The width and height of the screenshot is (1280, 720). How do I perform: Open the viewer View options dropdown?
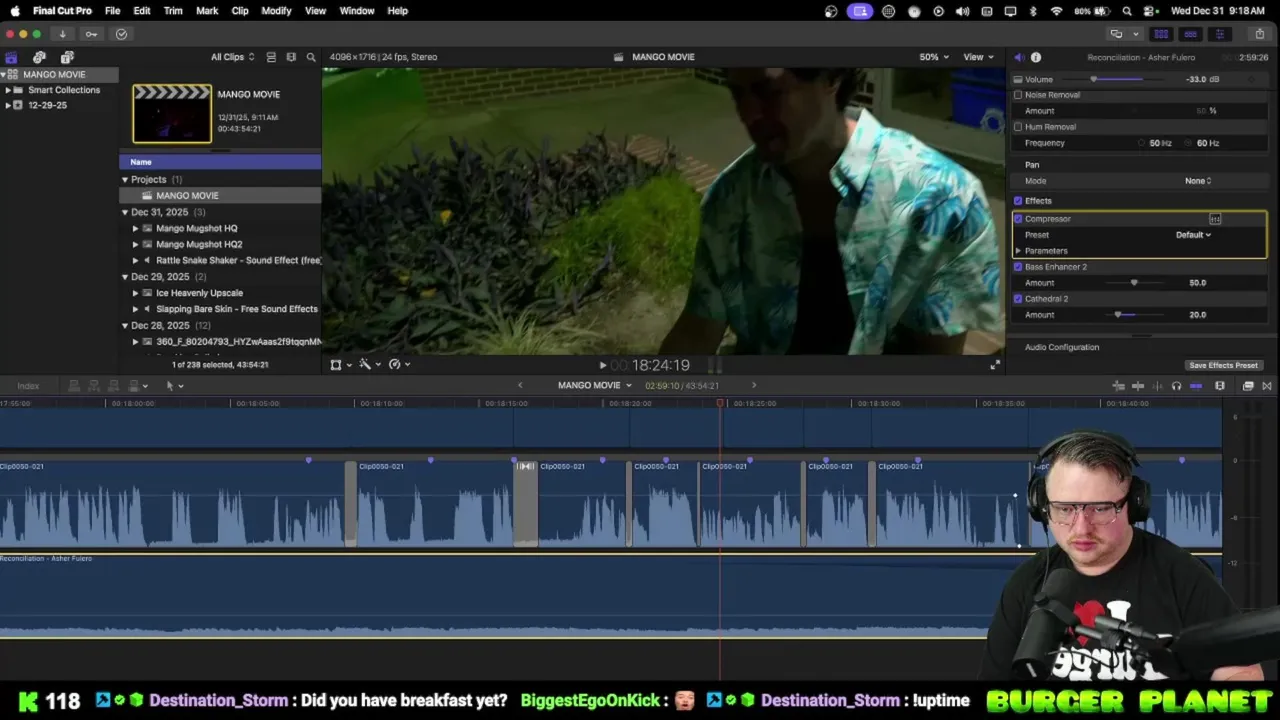coord(978,57)
